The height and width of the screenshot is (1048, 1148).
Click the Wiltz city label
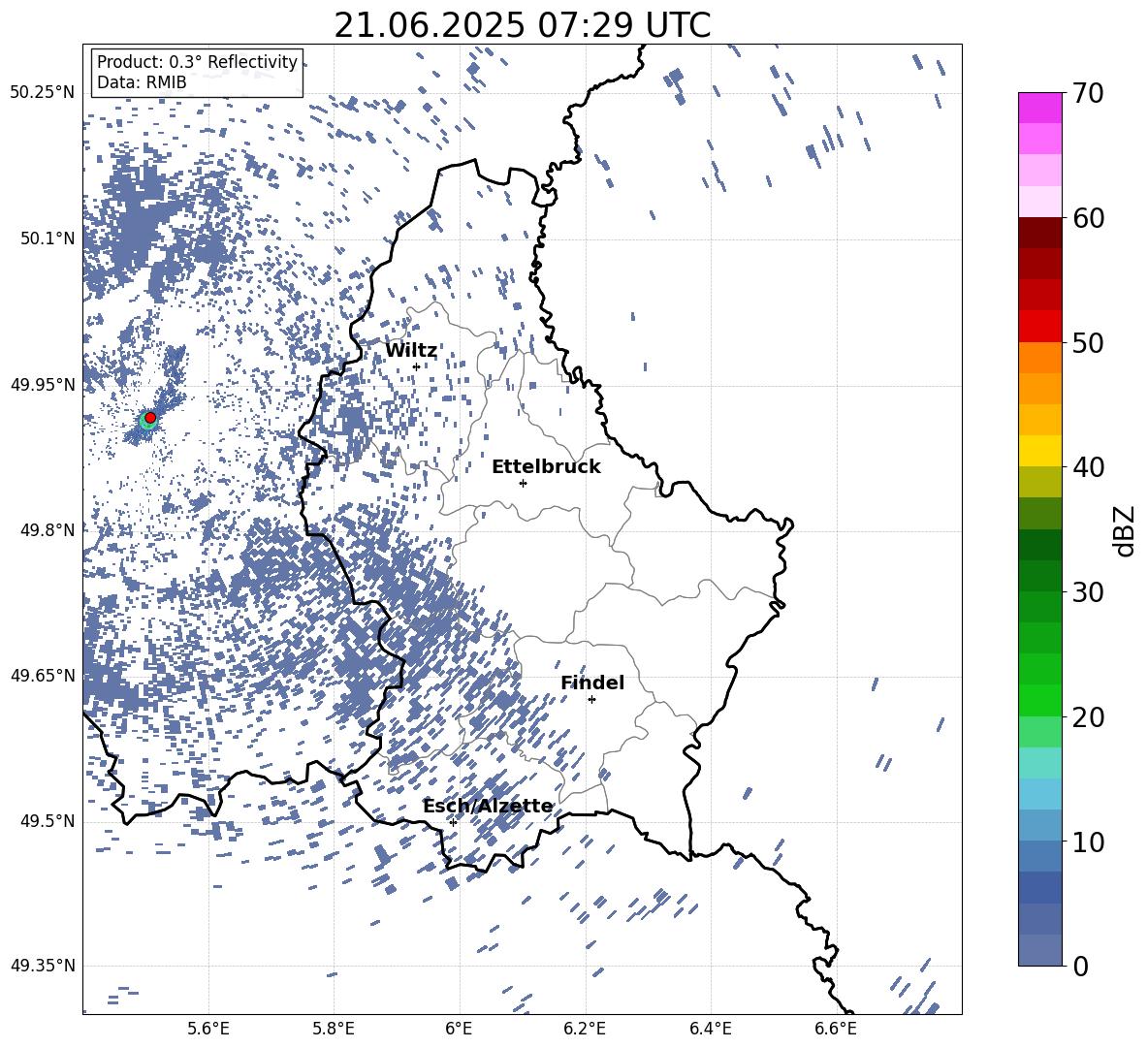(411, 350)
